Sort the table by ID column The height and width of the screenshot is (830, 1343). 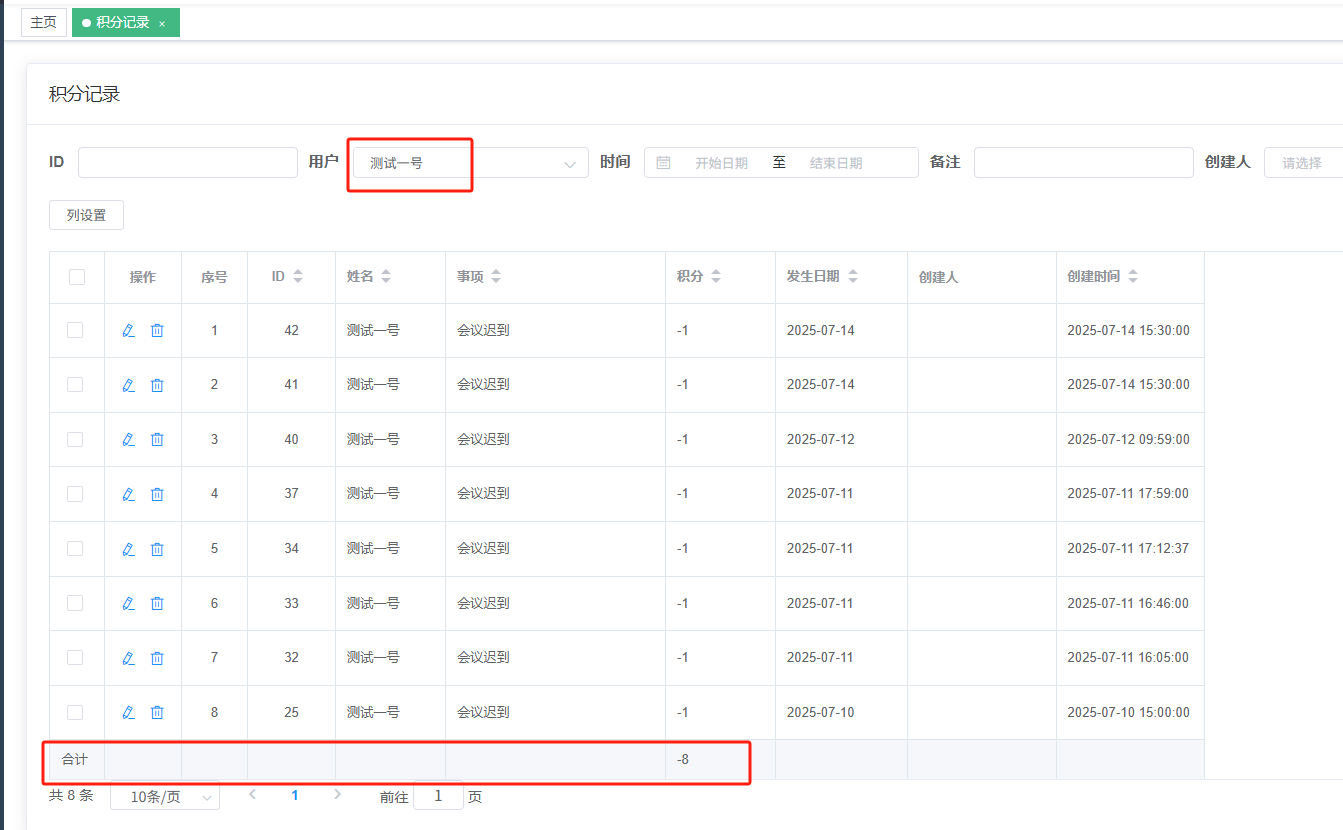(x=297, y=277)
